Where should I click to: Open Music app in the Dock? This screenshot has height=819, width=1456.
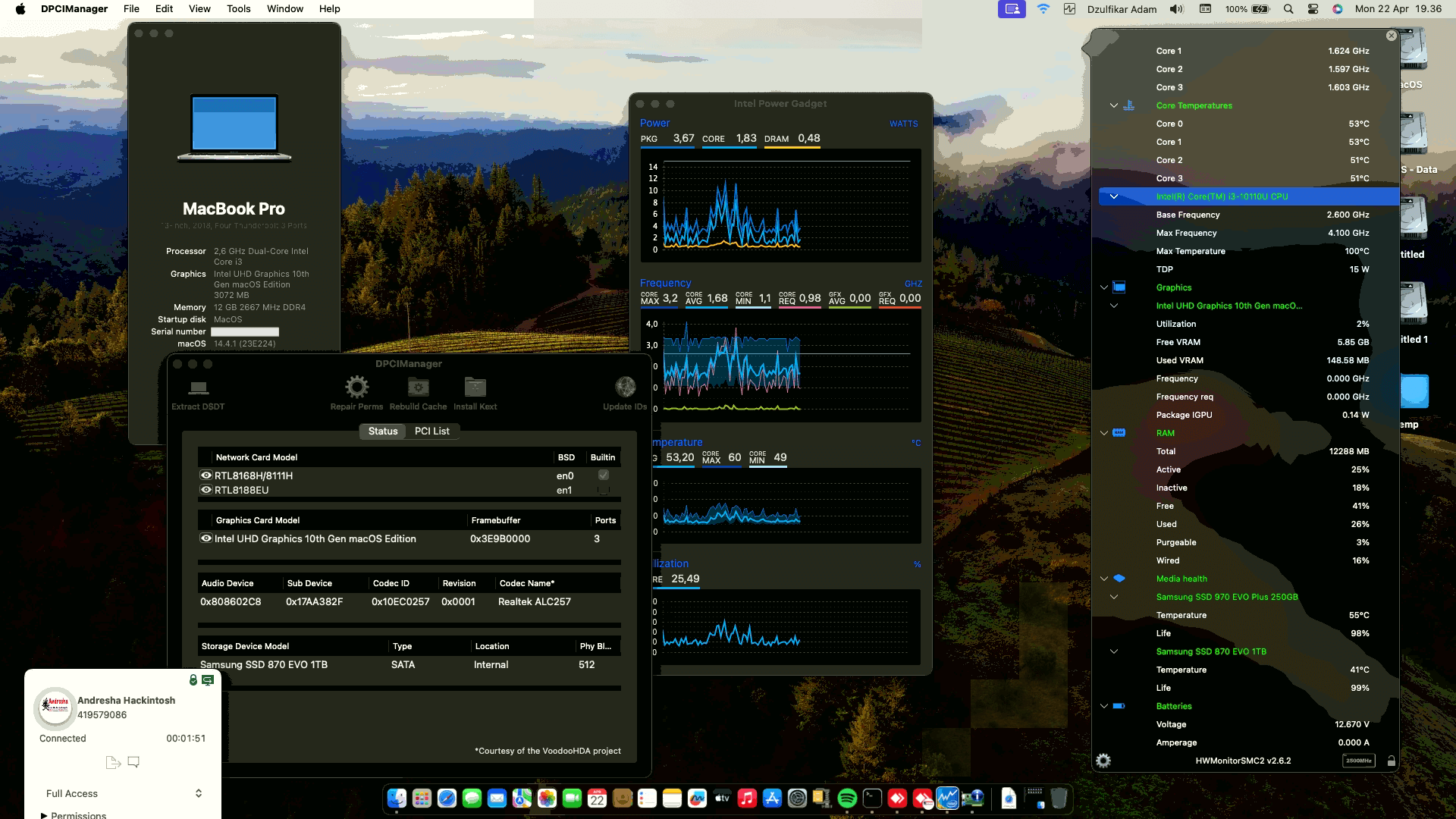pos(747,798)
